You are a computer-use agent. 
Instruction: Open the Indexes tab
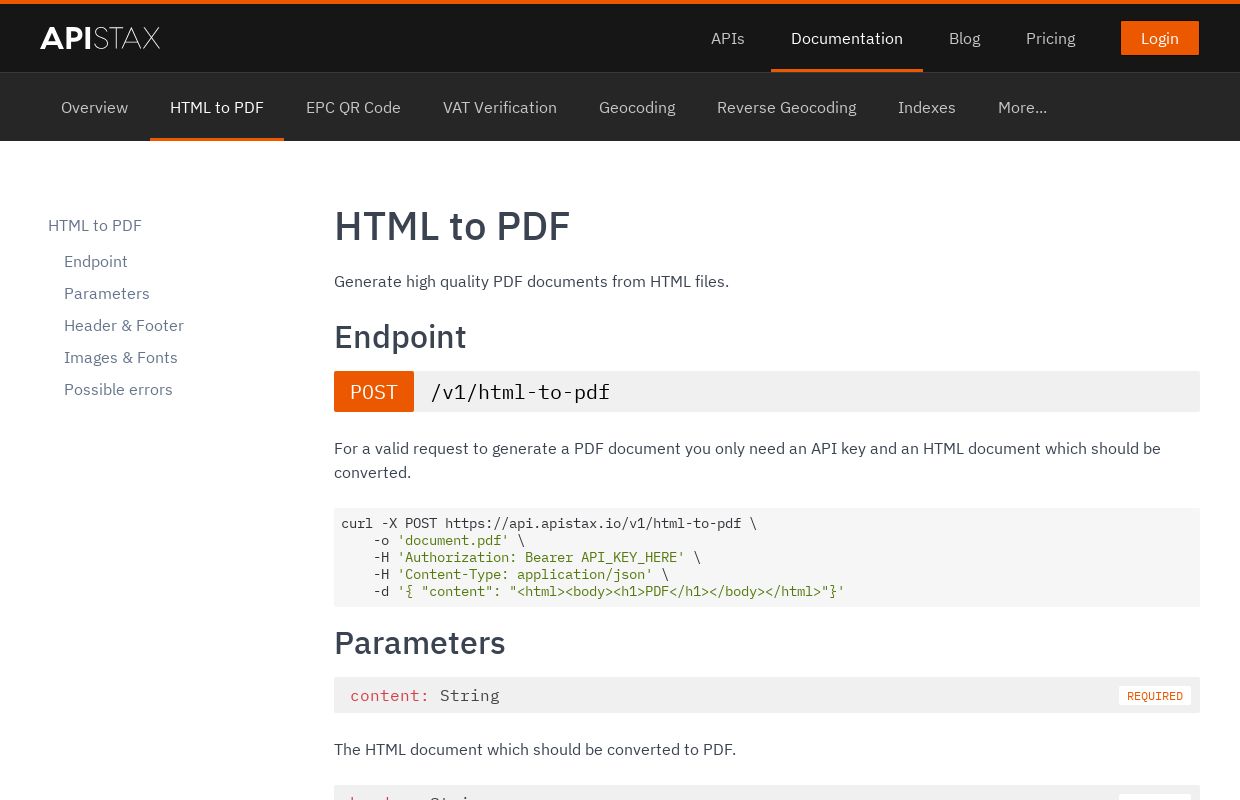tap(926, 107)
